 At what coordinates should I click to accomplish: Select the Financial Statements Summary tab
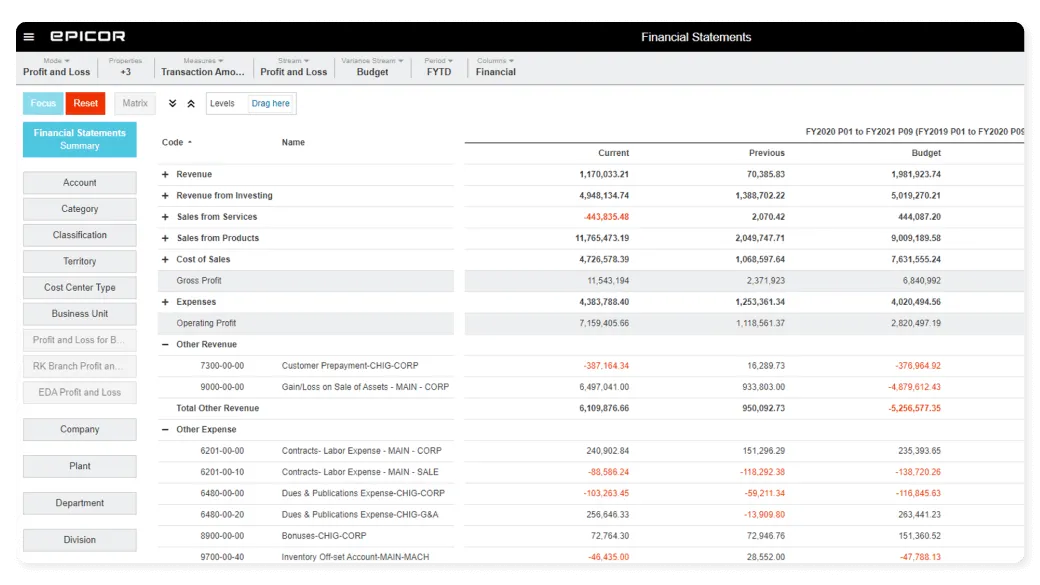point(80,139)
